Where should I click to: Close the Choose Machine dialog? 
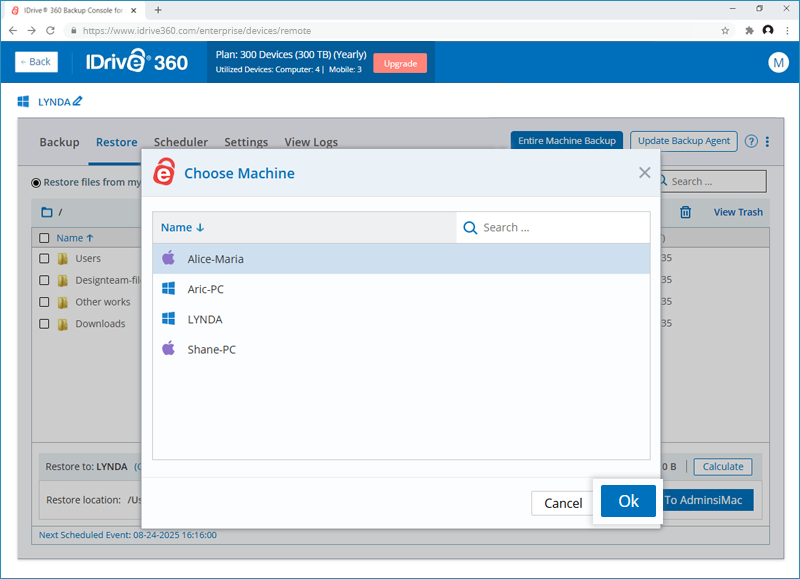pyautogui.click(x=645, y=173)
